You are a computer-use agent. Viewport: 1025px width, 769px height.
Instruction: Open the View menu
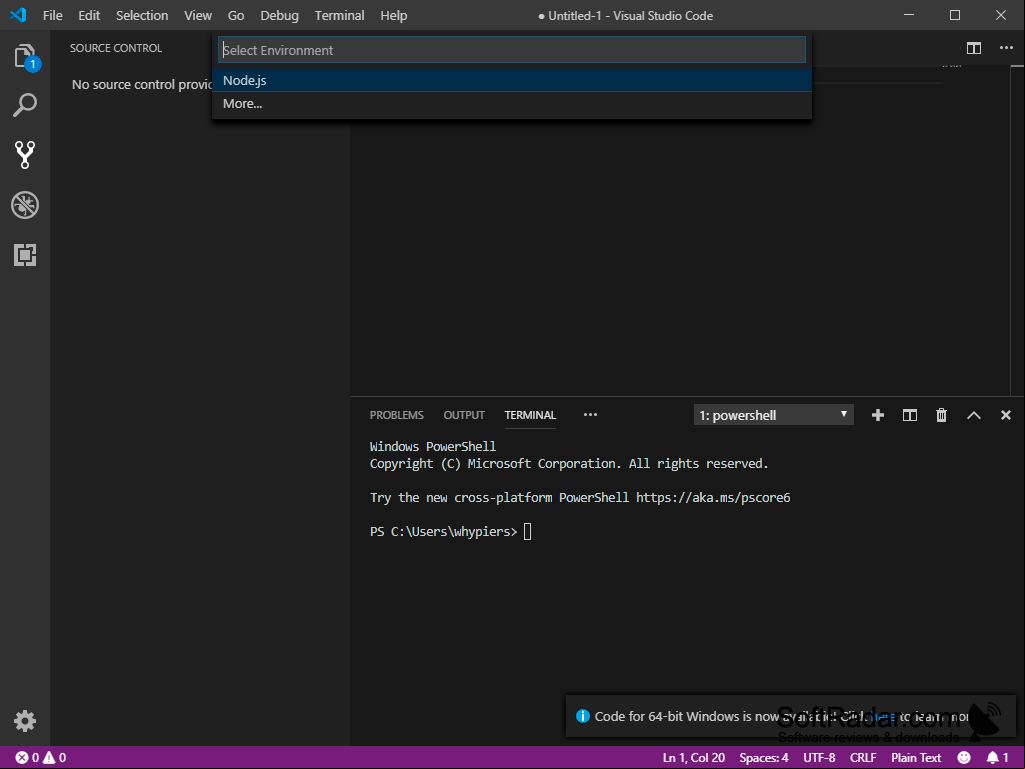coord(197,15)
